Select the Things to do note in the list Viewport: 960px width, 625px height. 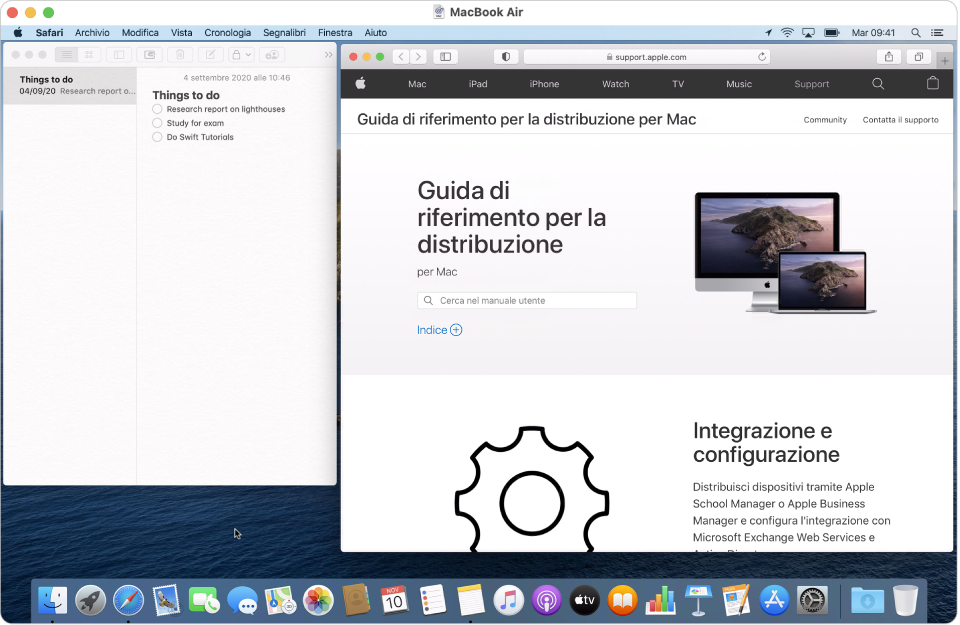tap(70, 85)
